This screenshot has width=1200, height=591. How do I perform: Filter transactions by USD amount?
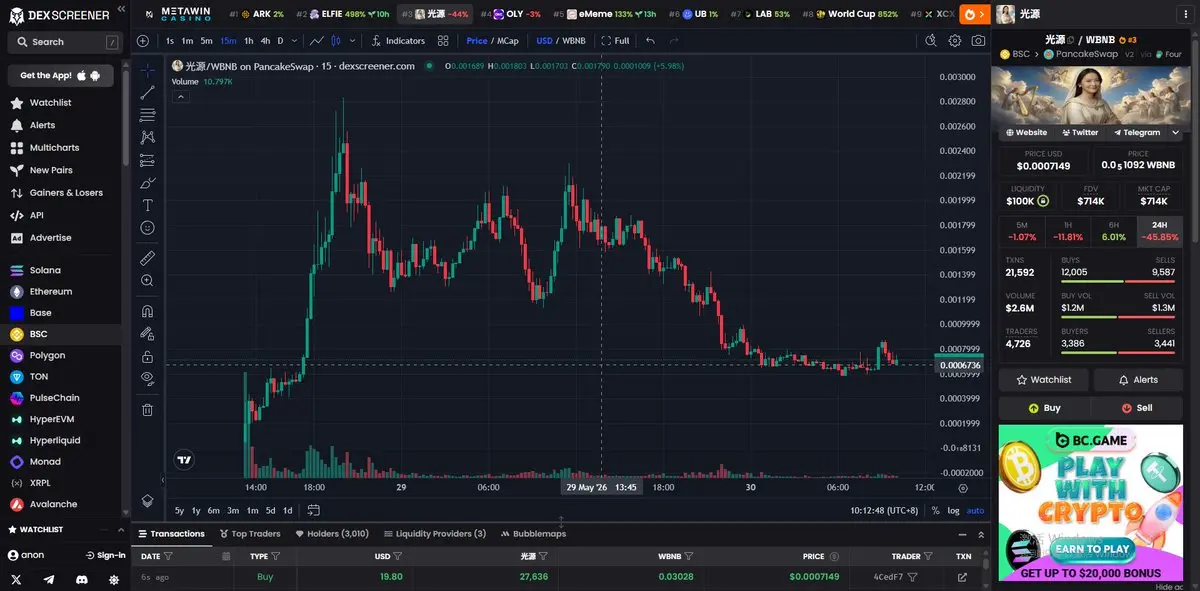click(x=398, y=556)
